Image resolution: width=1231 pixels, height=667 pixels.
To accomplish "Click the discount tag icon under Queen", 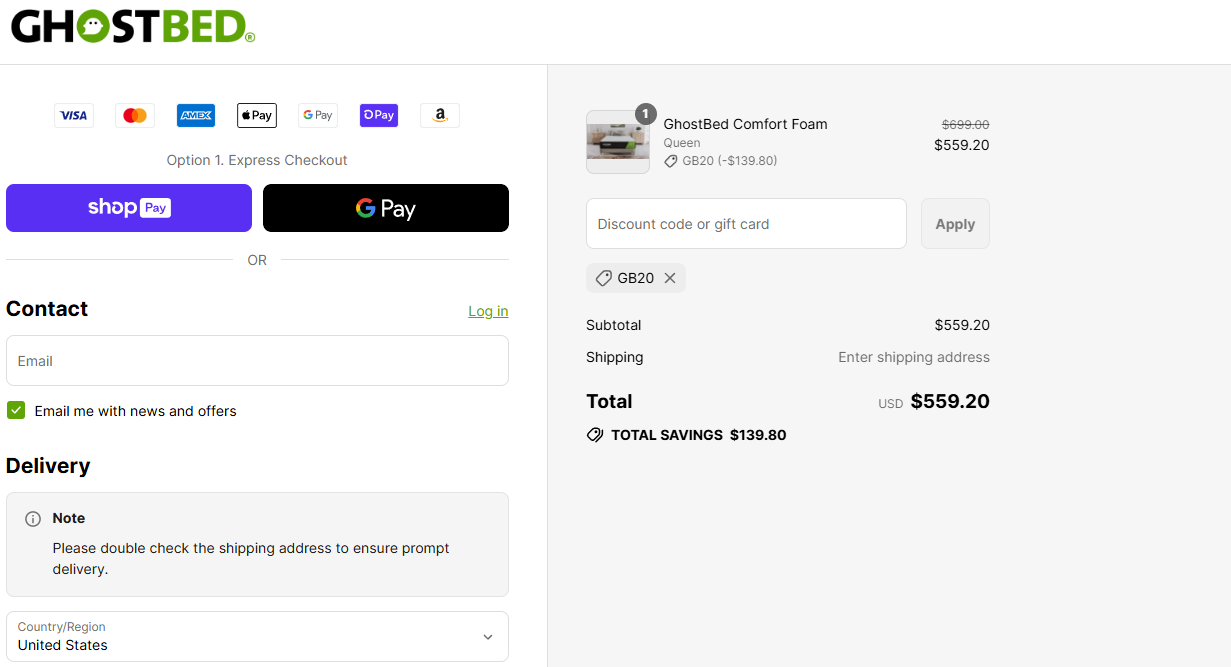I will [x=671, y=161].
